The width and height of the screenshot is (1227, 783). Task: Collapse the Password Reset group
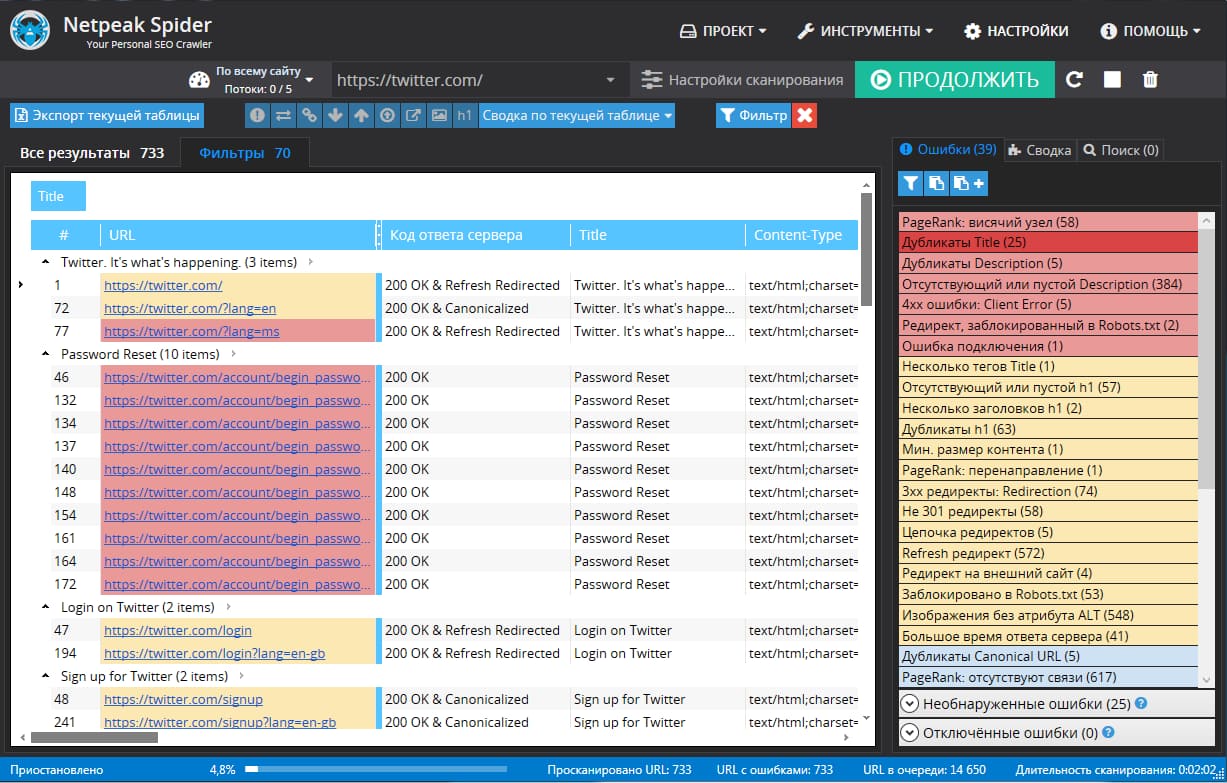click(46, 354)
